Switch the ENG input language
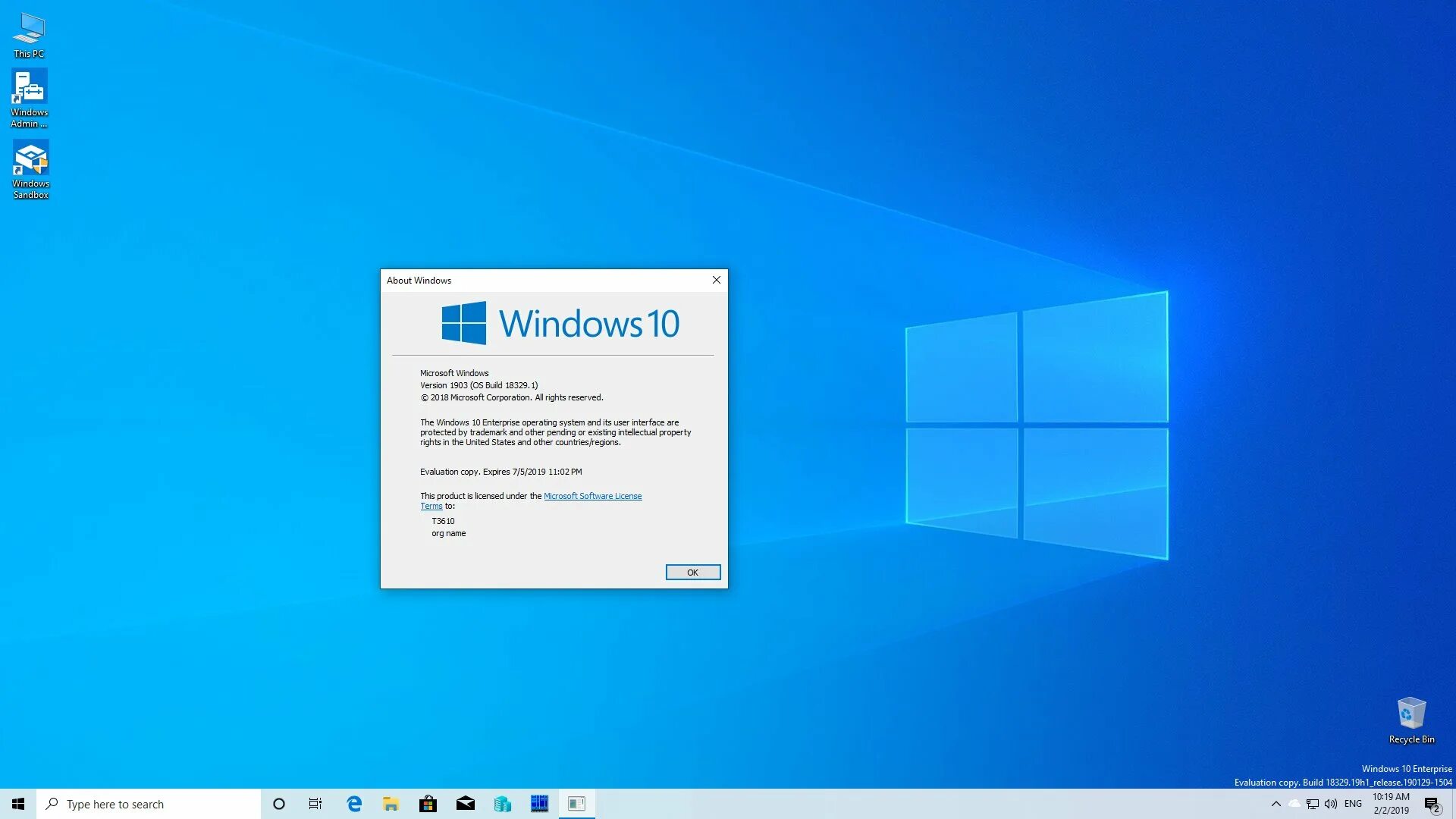1456x819 pixels. pos(1353,804)
